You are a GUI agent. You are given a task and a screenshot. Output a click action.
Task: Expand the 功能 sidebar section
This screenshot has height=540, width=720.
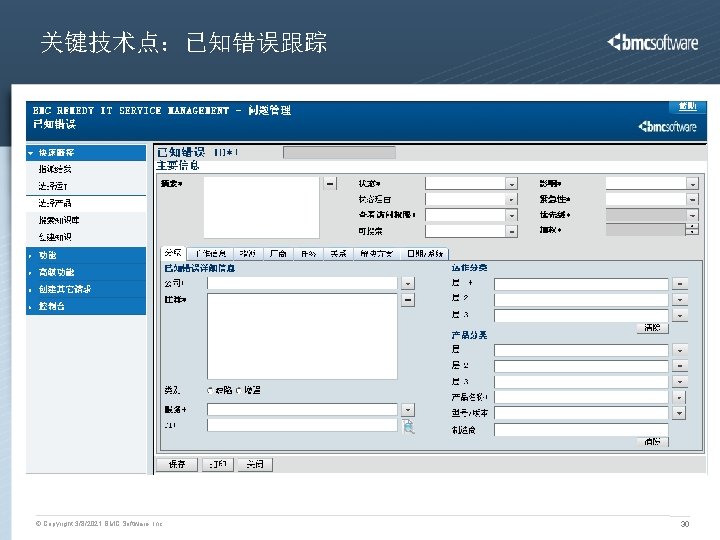tap(86, 255)
